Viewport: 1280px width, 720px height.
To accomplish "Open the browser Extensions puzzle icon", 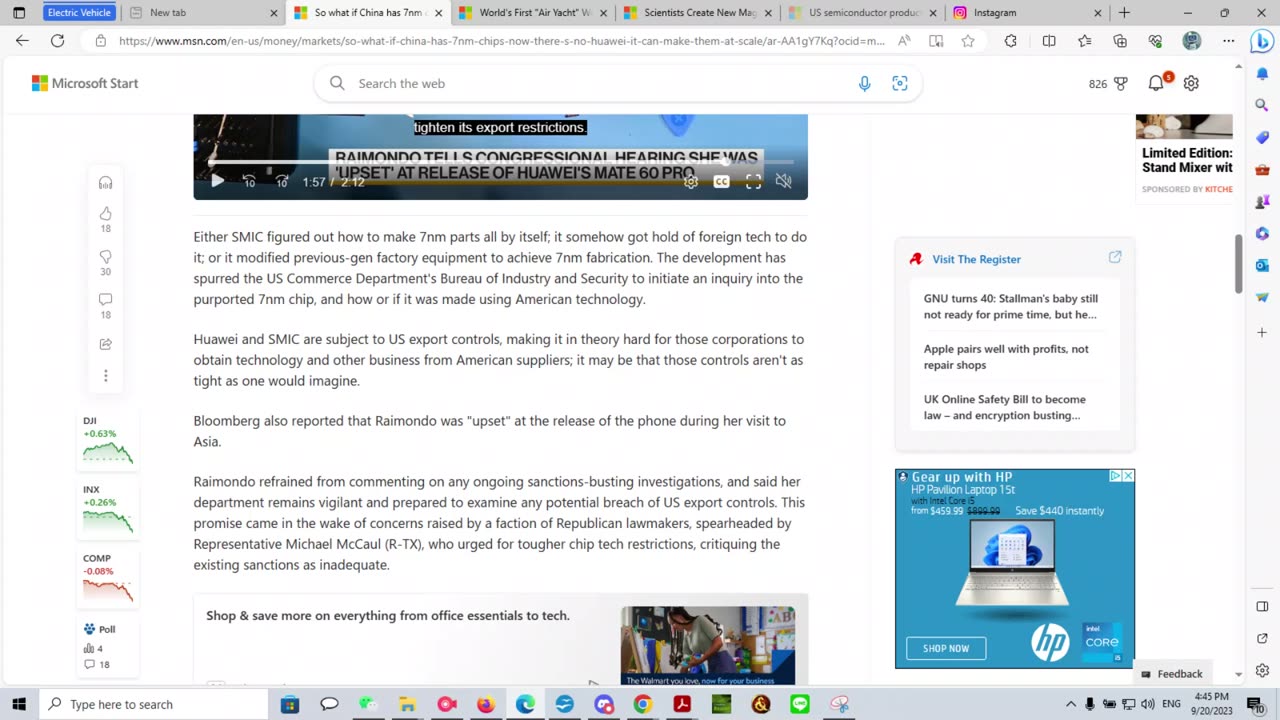I will (x=1011, y=41).
